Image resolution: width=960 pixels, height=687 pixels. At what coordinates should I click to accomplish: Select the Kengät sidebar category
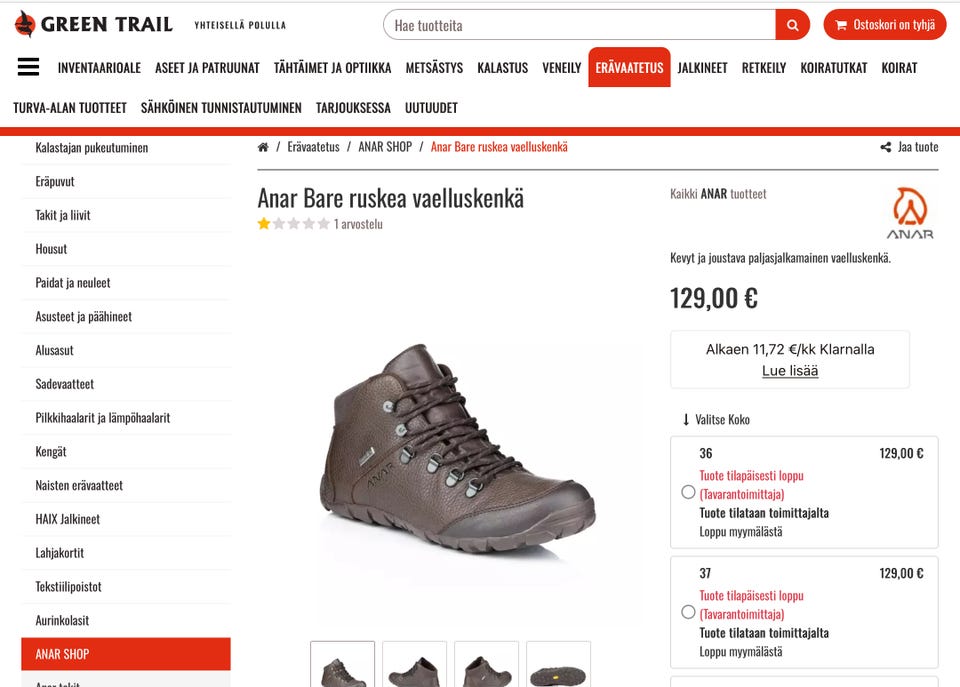coord(51,452)
